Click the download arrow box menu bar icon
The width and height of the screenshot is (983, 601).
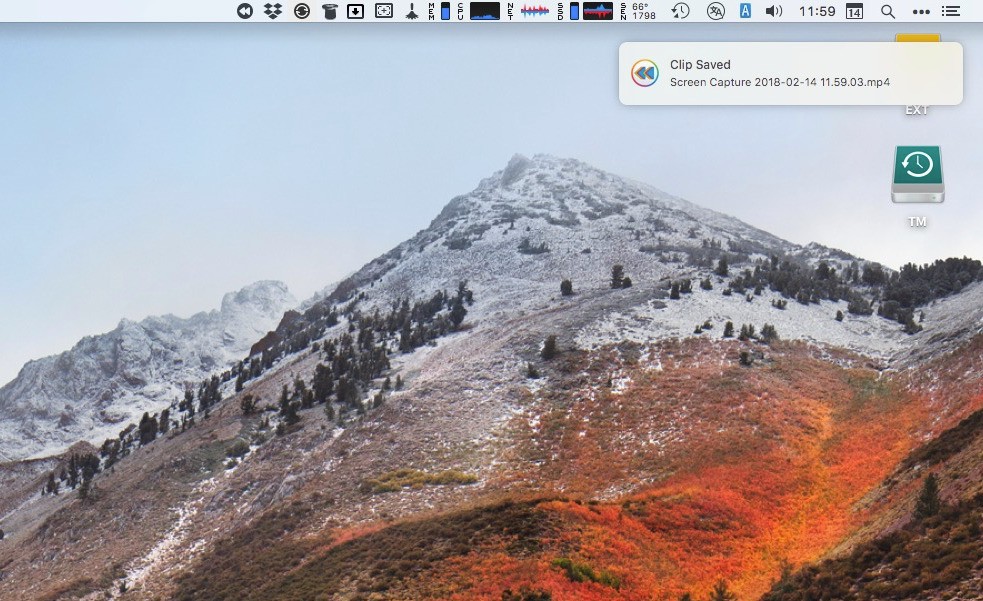(x=355, y=11)
